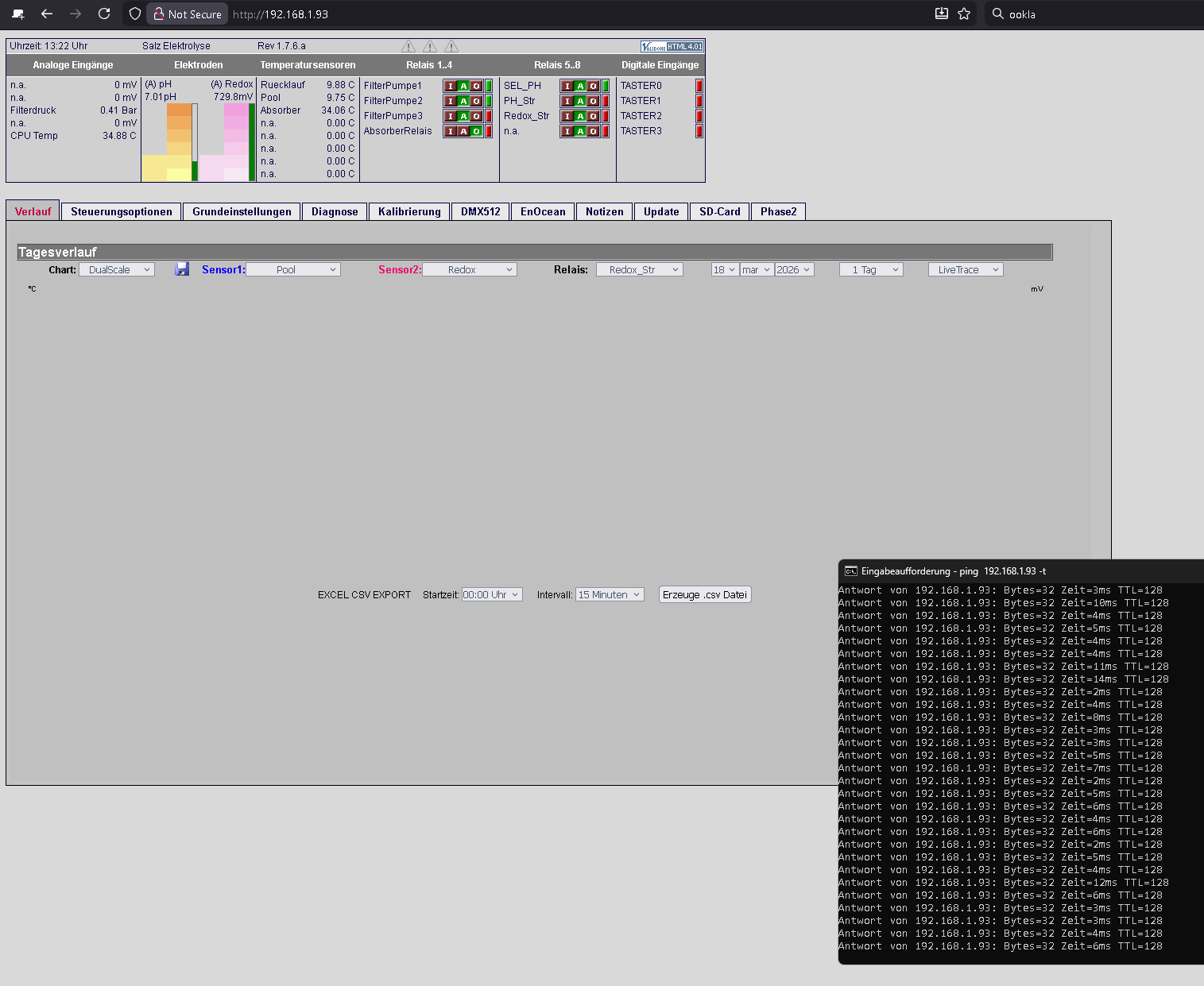Image resolution: width=1204 pixels, height=986 pixels.
Task: Open the day dropdown showing 18
Action: pos(725,270)
